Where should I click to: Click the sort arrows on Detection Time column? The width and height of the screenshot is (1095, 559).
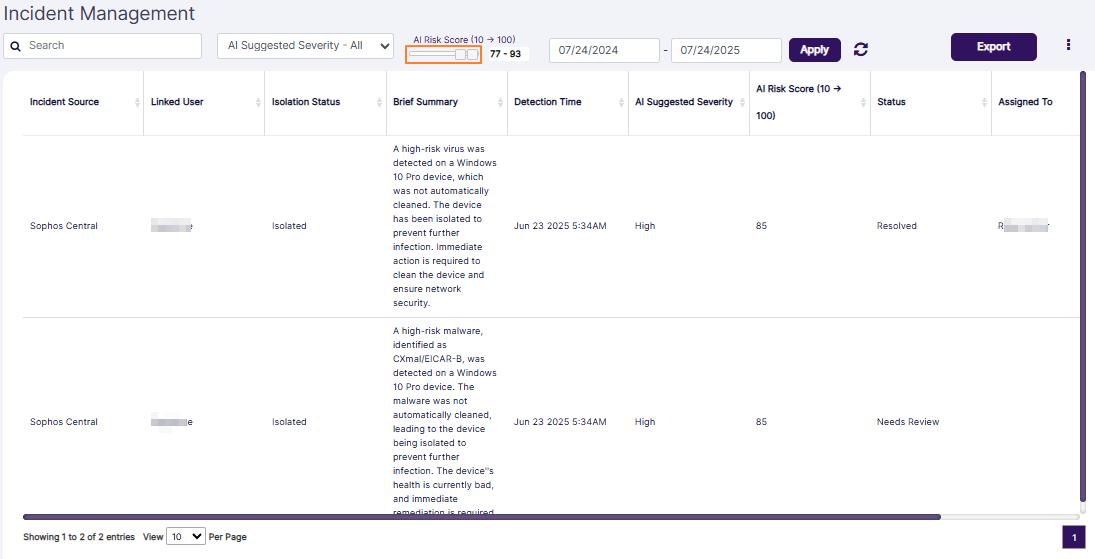coord(621,102)
